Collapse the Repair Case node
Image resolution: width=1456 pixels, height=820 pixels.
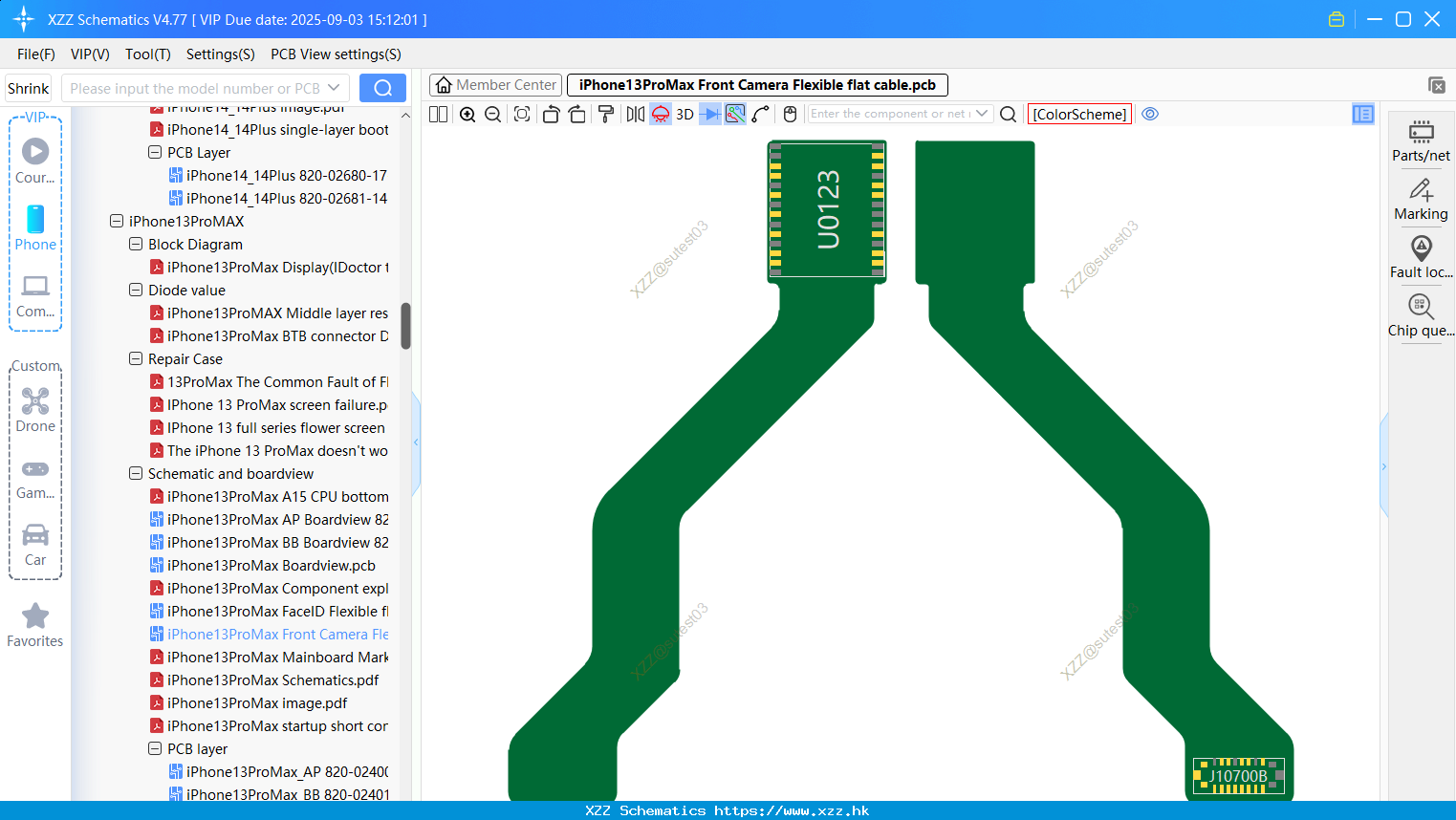click(x=136, y=358)
